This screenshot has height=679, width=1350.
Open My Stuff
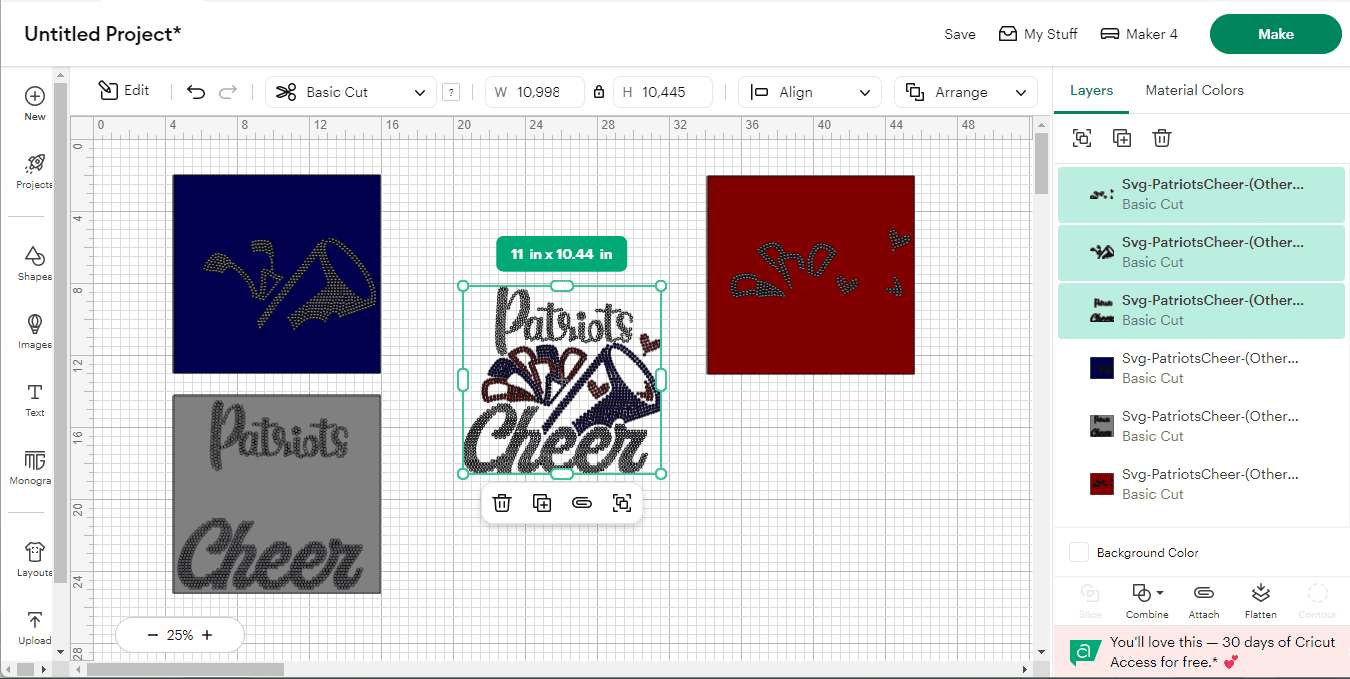[x=1038, y=34]
